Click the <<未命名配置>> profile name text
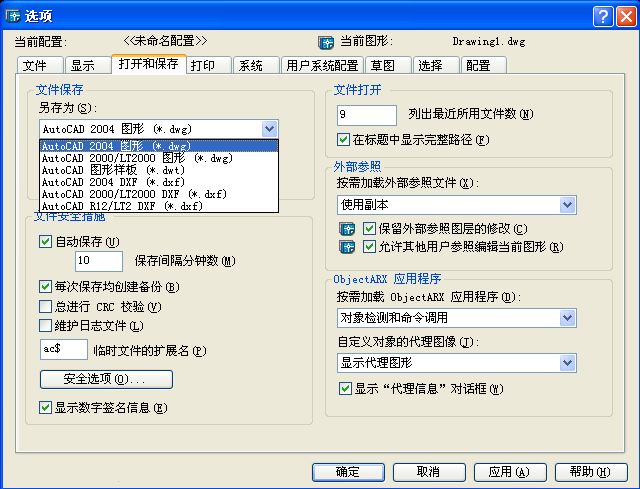Image resolution: width=640 pixels, height=489 pixels. [165, 41]
